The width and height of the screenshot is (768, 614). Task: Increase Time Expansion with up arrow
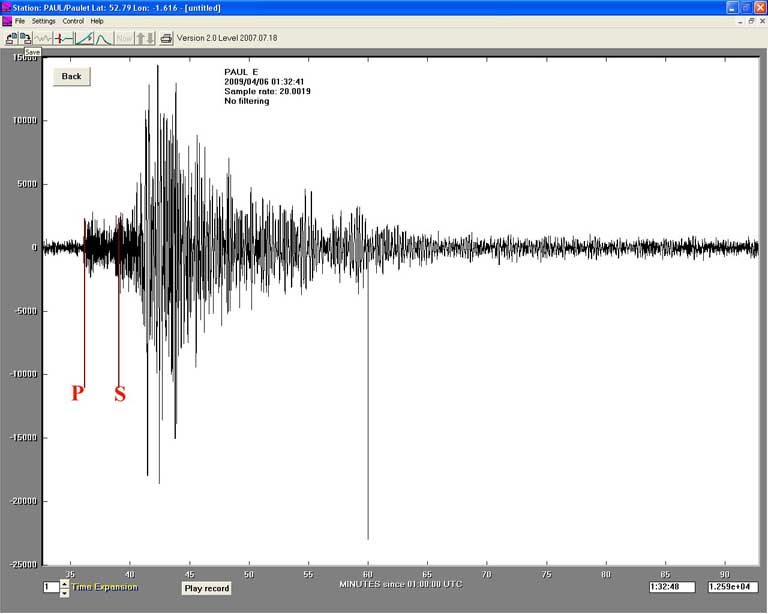[64, 584]
